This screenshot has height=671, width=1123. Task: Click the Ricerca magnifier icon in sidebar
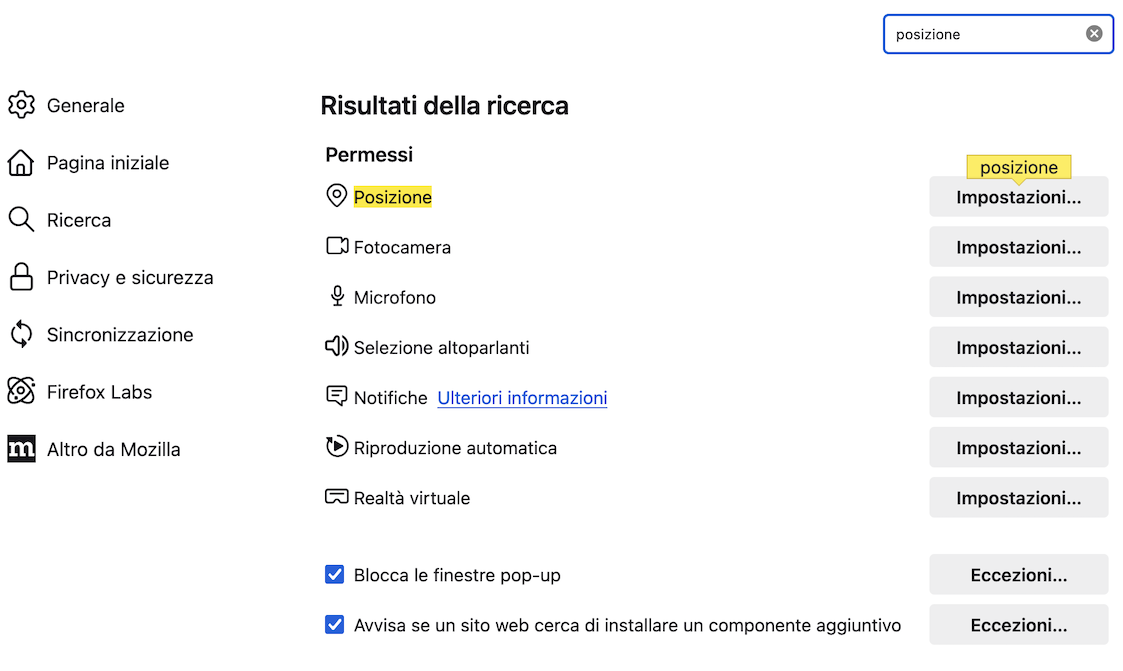click(21, 220)
